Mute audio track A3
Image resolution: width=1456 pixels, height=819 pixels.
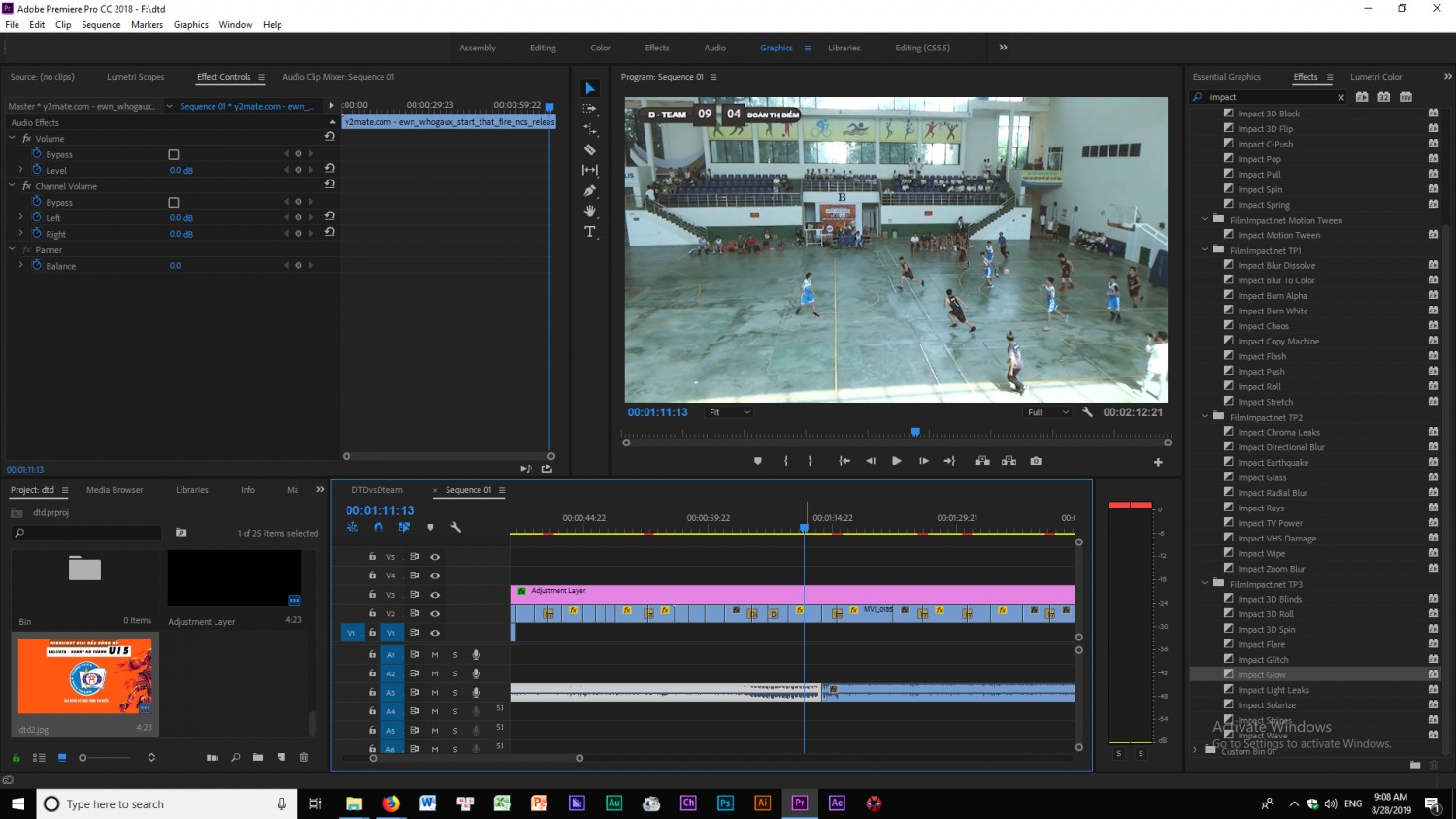coord(435,693)
